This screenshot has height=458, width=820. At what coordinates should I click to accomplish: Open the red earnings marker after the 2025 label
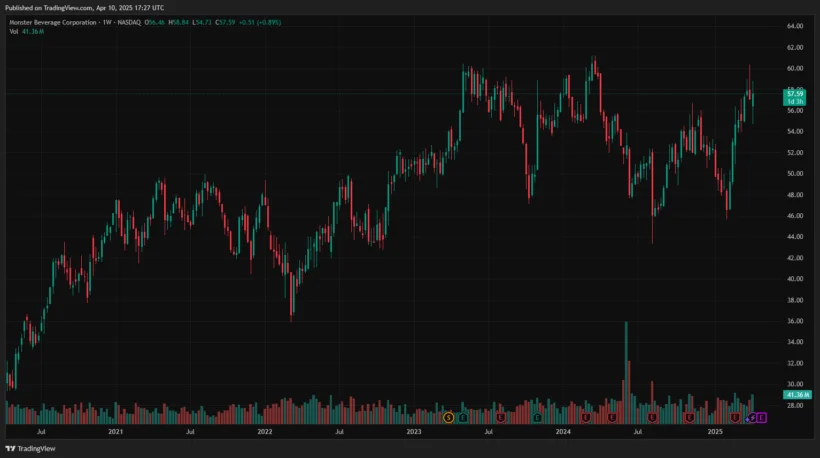tap(735, 418)
